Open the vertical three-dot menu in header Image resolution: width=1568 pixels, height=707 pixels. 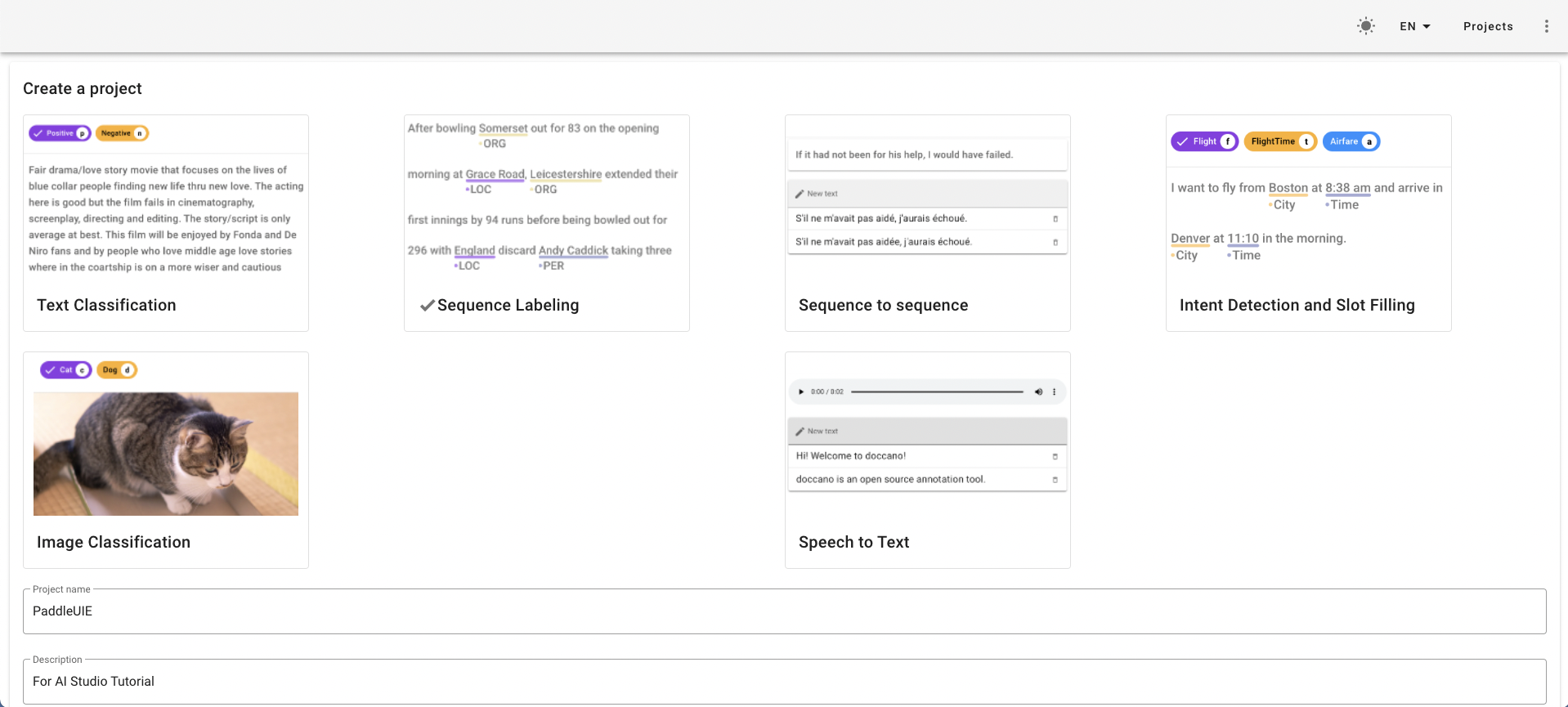click(x=1546, y=26)
